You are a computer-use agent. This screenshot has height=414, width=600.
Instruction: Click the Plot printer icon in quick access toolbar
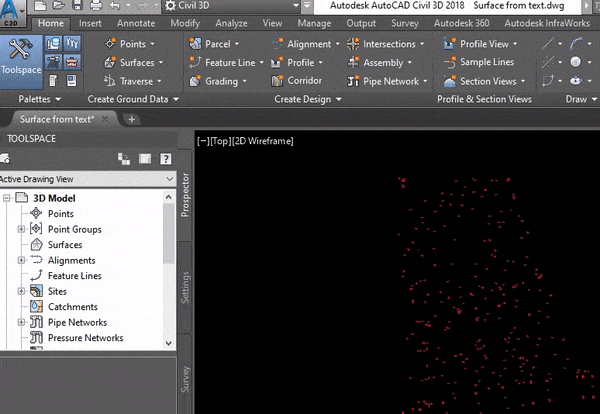click(x=96, y=5)
